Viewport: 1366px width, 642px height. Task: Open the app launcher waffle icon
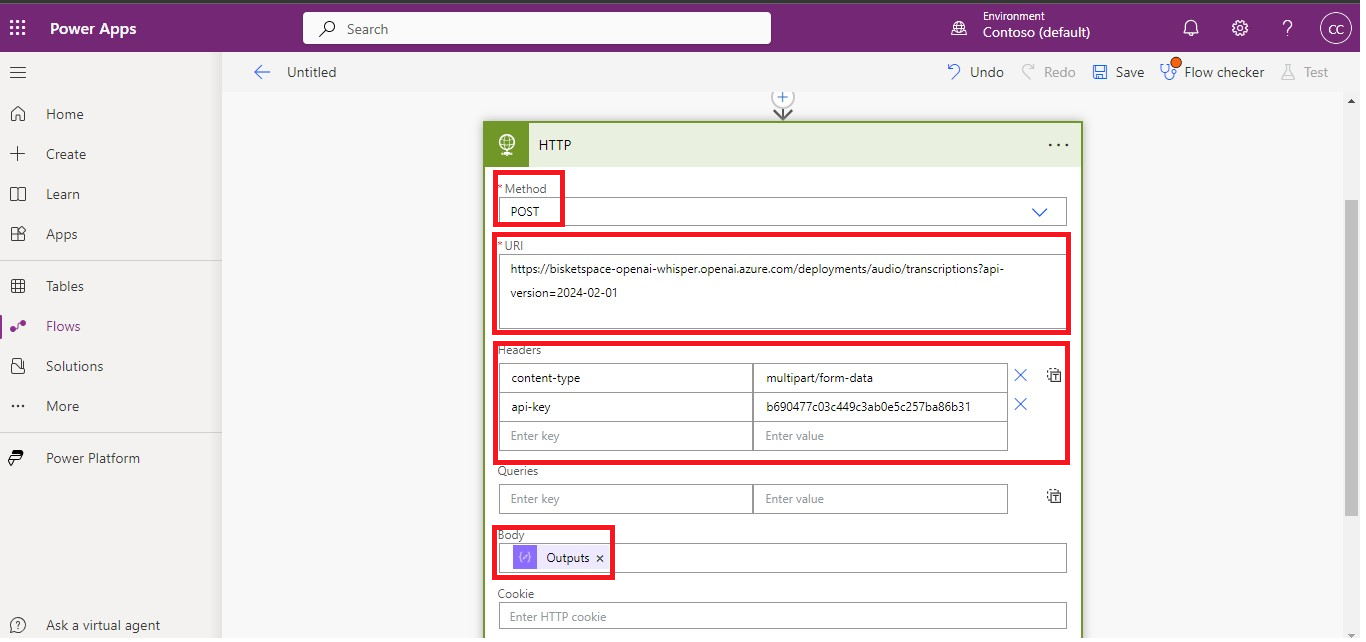click(18, 28)
